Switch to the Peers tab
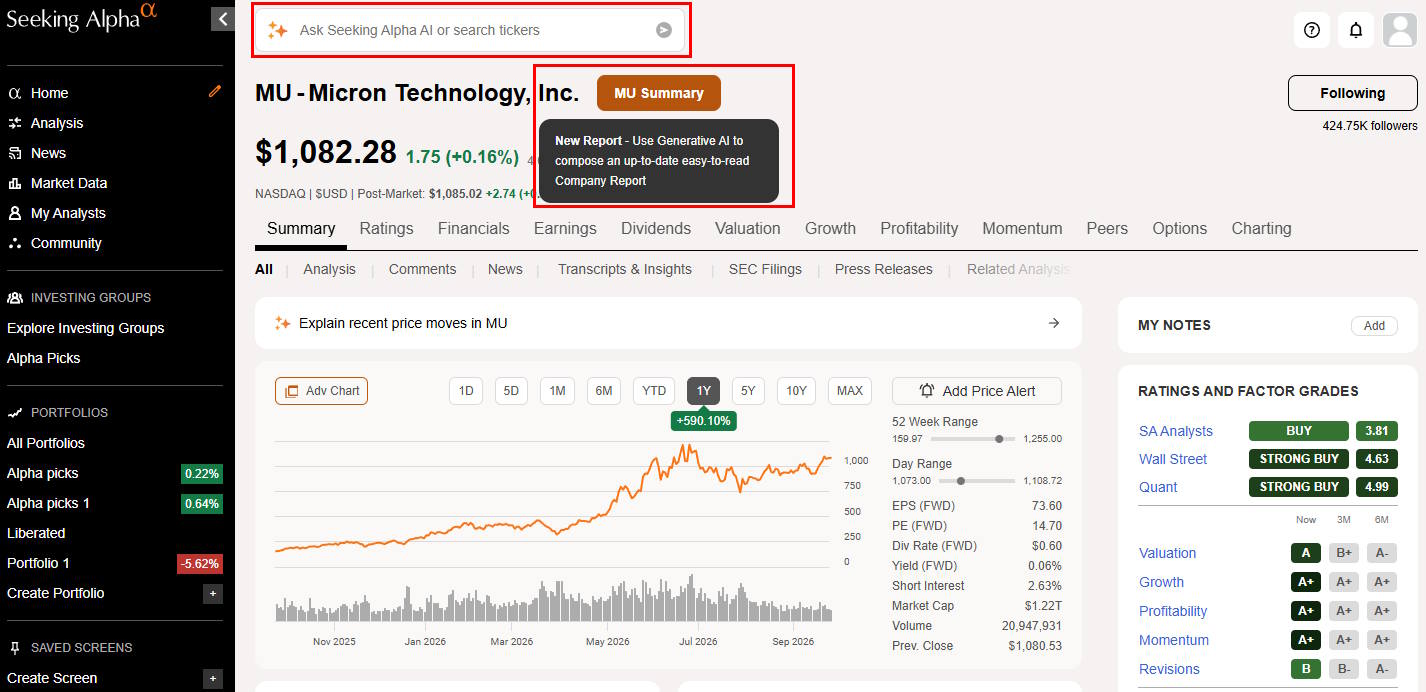This screenshot has width=1426, height=692. (x=1107, y=228)
